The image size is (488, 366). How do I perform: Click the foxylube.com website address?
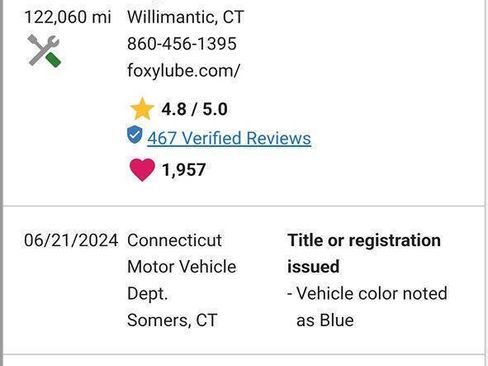[183, 71]
